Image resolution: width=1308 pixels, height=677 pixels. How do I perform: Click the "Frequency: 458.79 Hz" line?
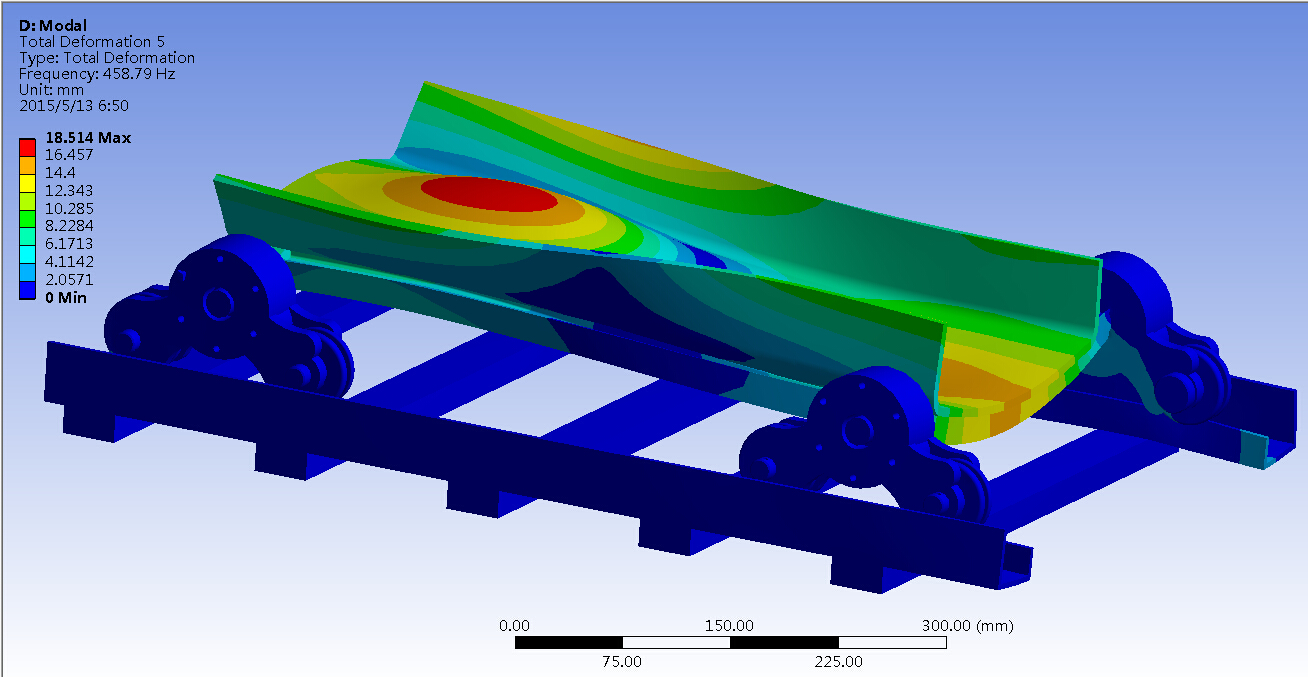point(97,74)
